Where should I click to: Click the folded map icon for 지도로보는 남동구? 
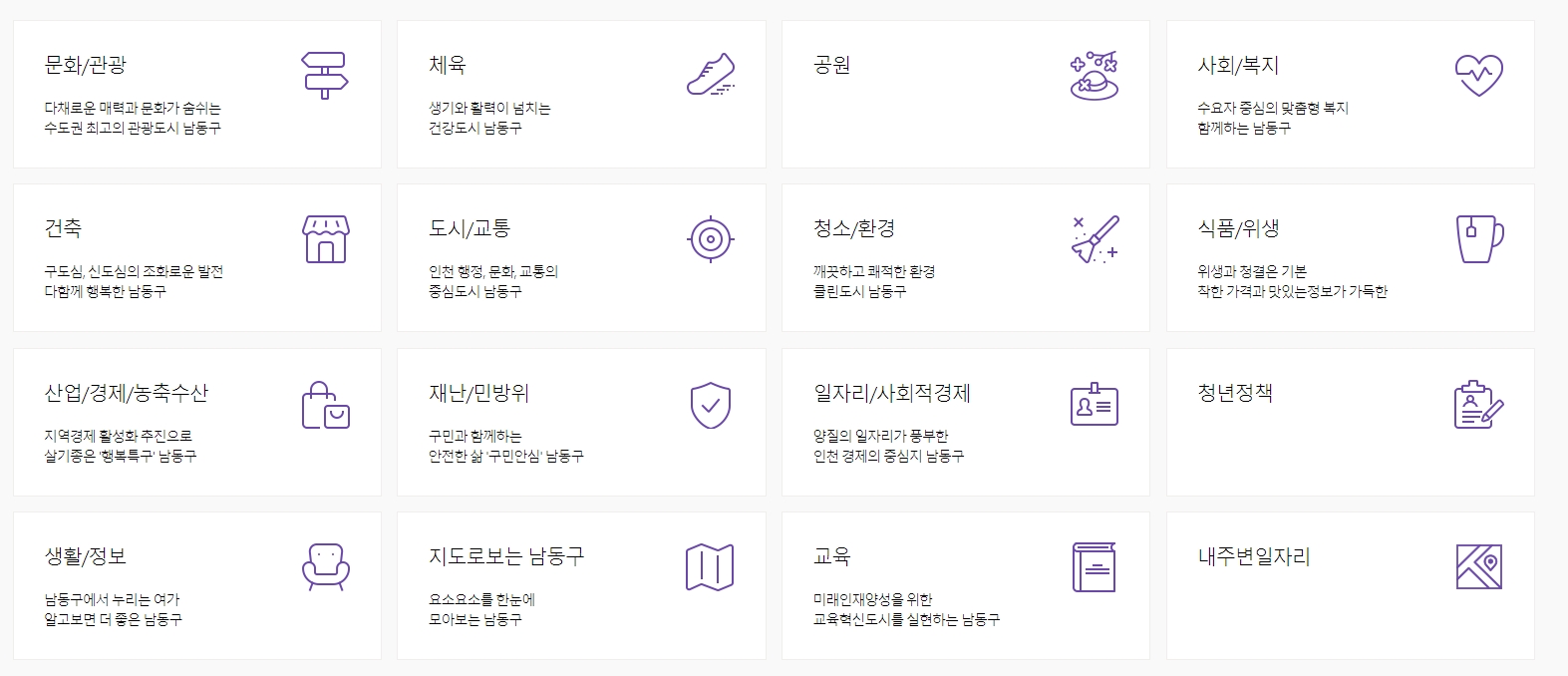pyautogui.click(x=712, y=566)
